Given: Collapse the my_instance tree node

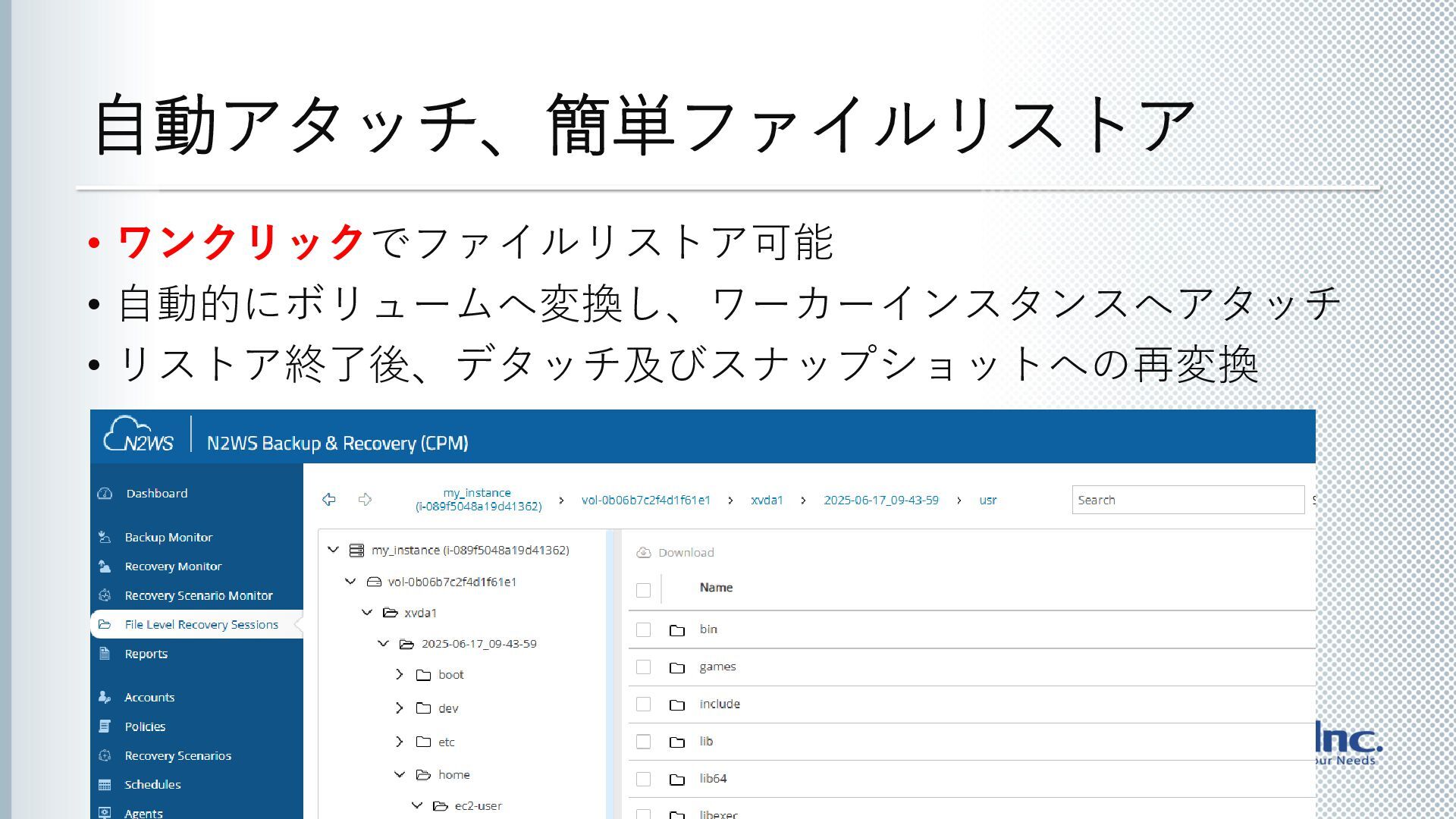Looking at the screenshot, I should [333, 550].
